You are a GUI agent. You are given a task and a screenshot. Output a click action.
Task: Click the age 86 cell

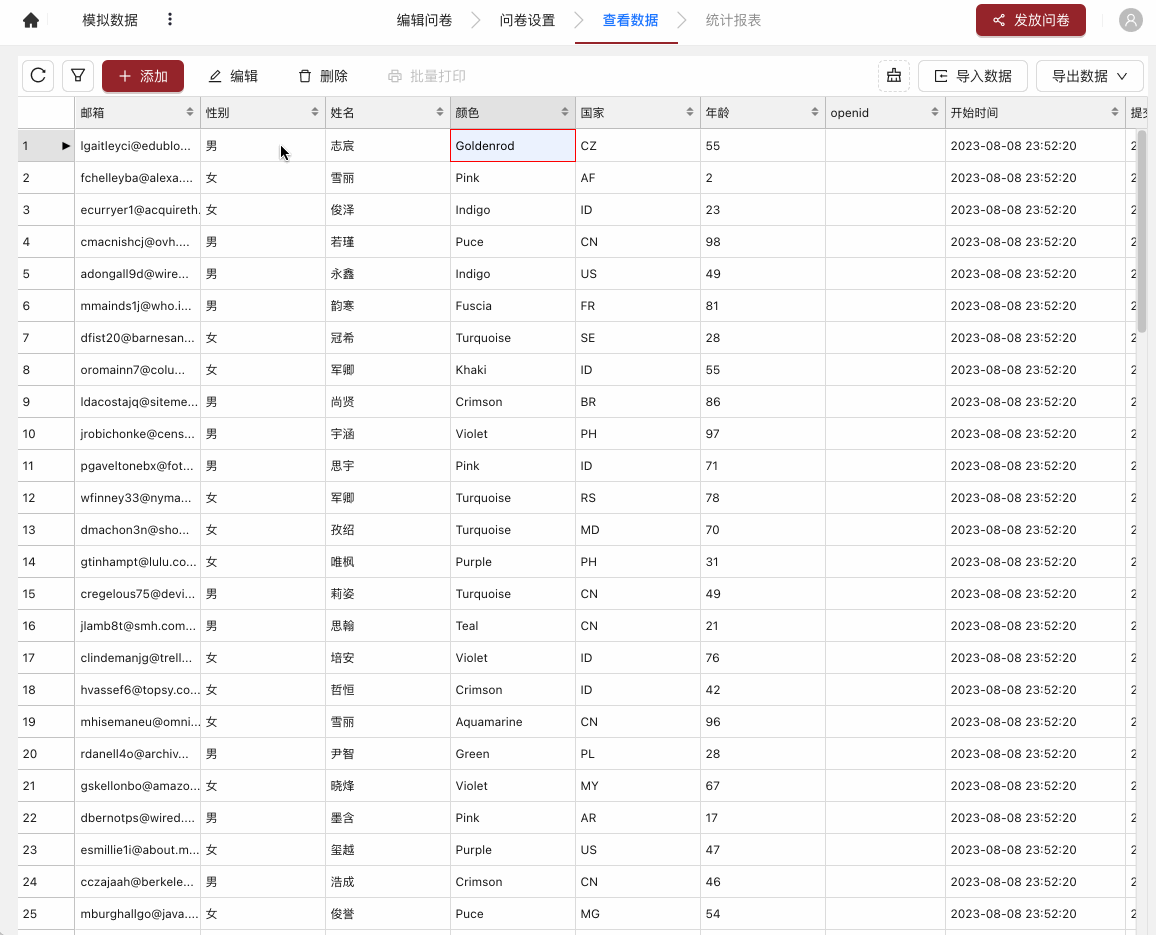click(x=762, y=402)
